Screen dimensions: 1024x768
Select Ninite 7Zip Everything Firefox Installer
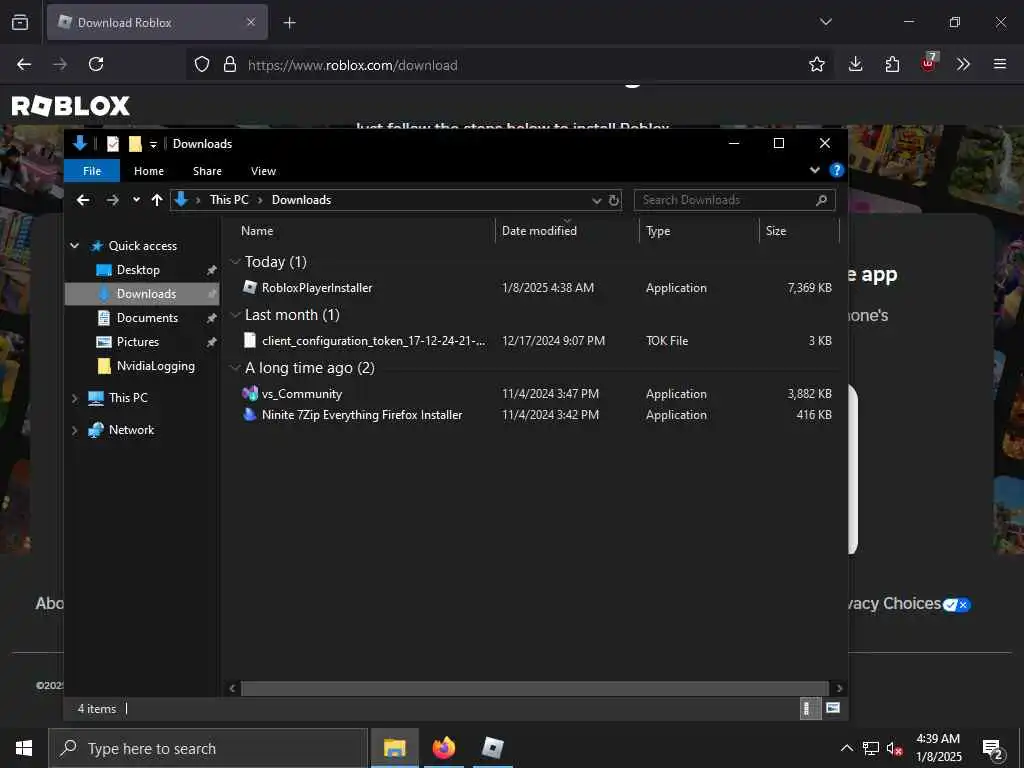click(x=537, y=415)
